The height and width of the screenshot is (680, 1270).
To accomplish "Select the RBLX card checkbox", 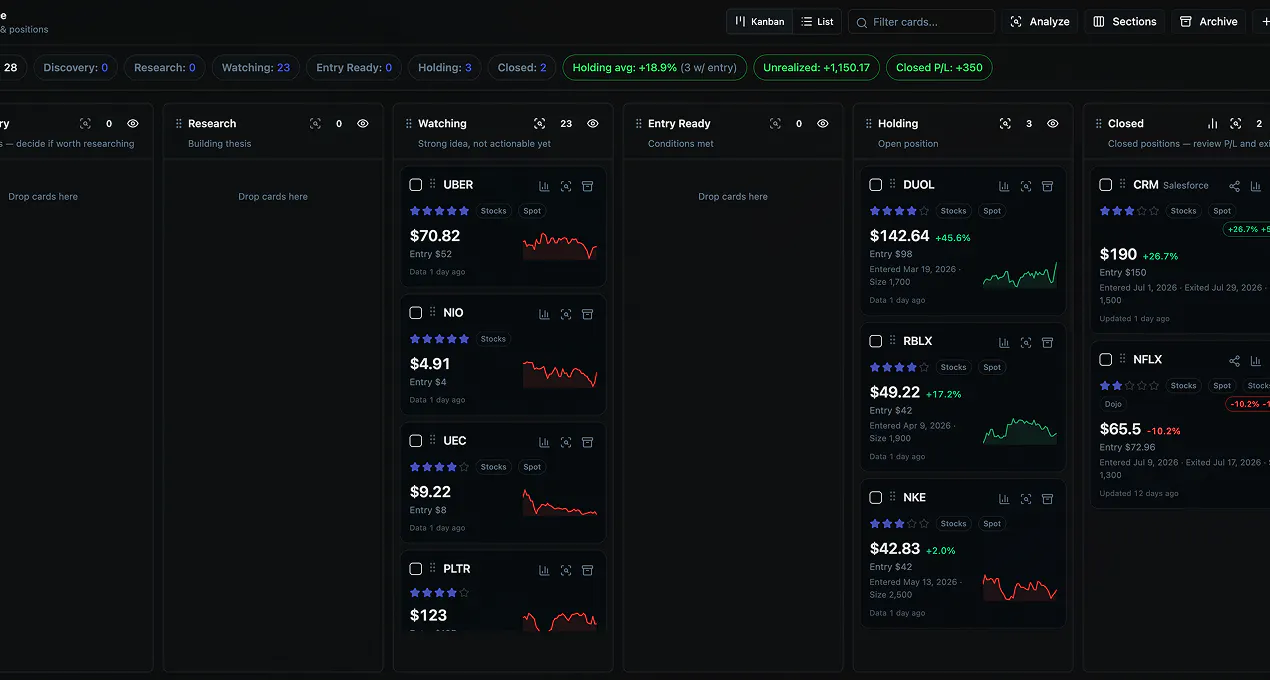I will [876, 341].
